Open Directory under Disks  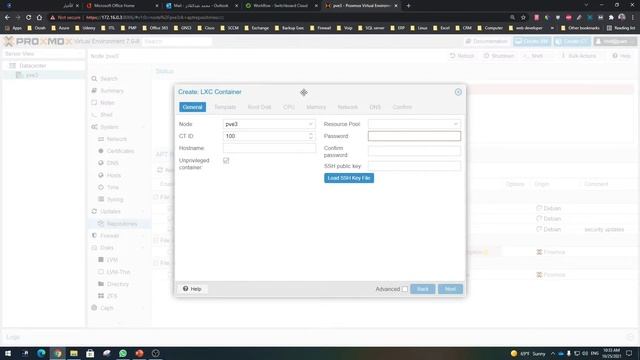(118, 284)
